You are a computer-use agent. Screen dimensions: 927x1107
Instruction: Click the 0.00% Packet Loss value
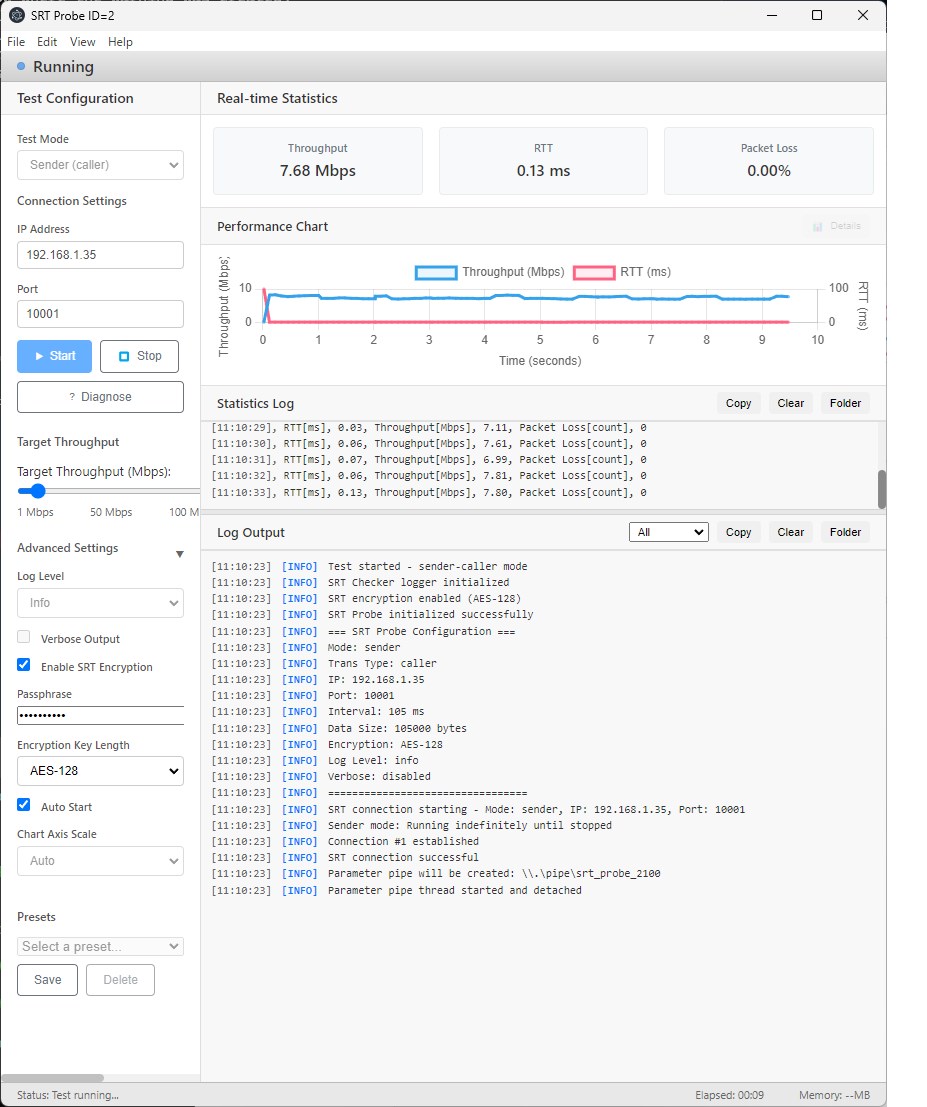click(769, 171)
